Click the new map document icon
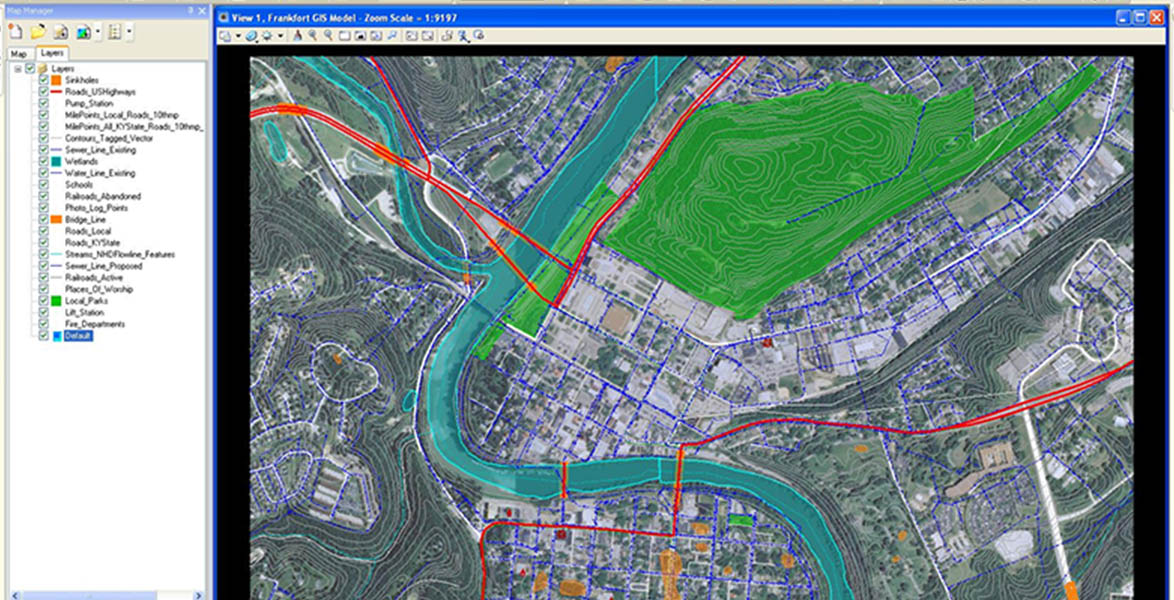Viewport: 1174px width, 600px height. (16, 32)
